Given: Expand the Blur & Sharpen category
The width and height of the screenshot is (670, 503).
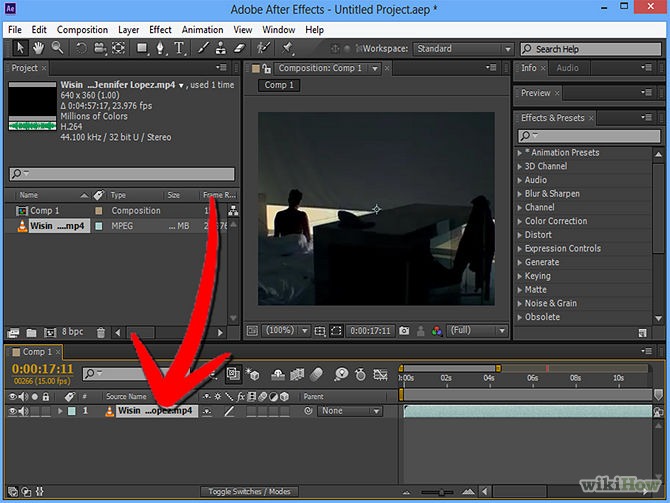Looking at the screenshot, I should [520, 194].
